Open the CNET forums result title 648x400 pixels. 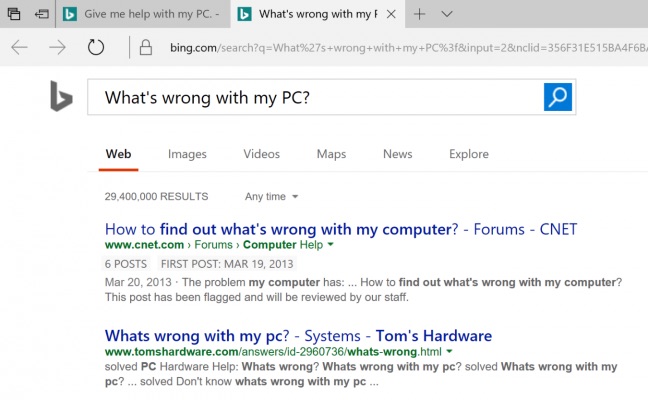point(341,229)
